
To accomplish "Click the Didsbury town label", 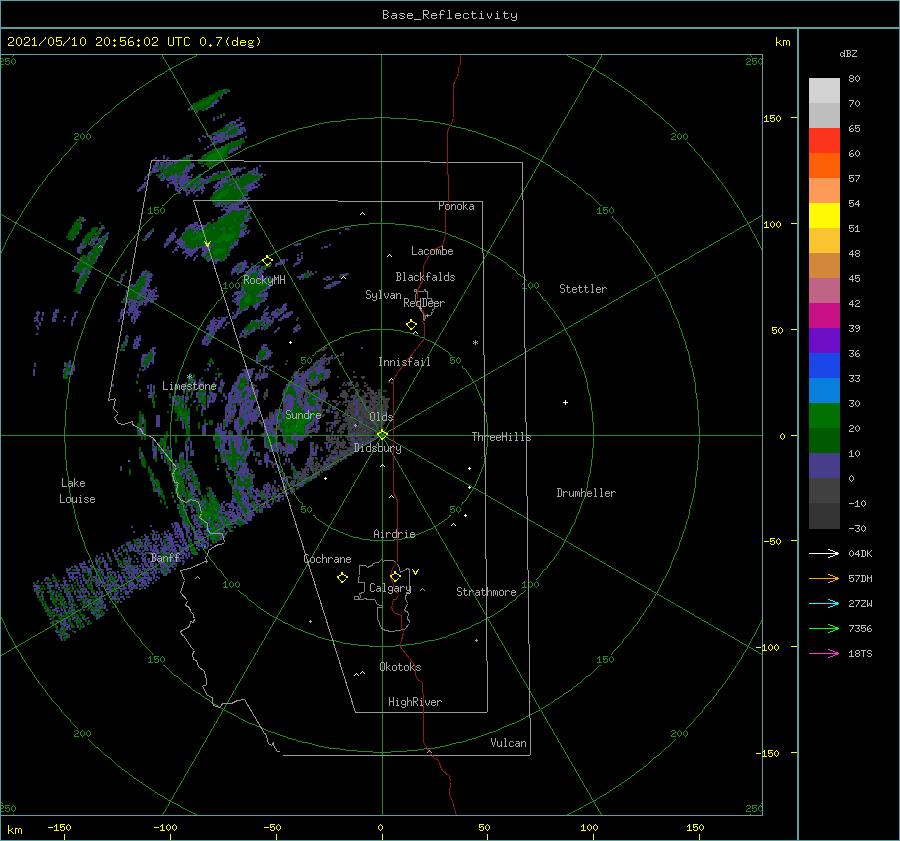I will click(x=377, y=448).
